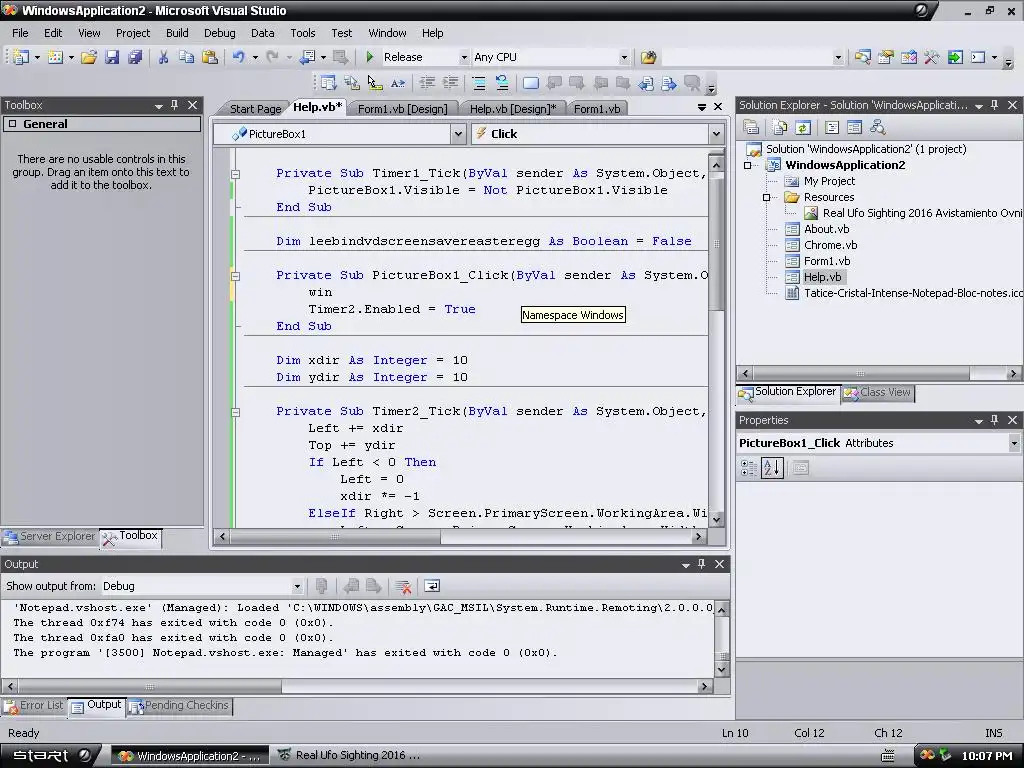Screen dimensions: 1024x768
Task: Click the green arrow Start Page icon
Action: 955,57
